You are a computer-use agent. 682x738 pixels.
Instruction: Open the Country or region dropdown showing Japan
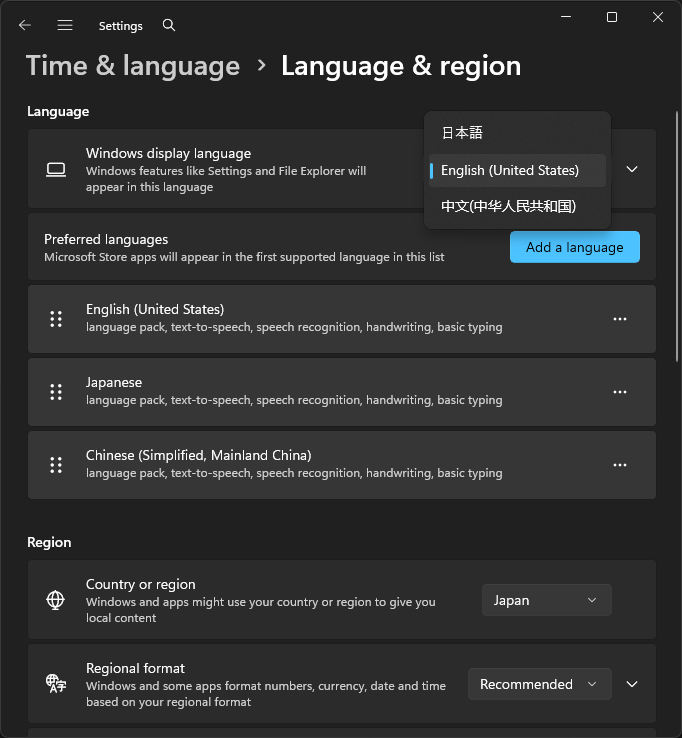click(546, 600)
